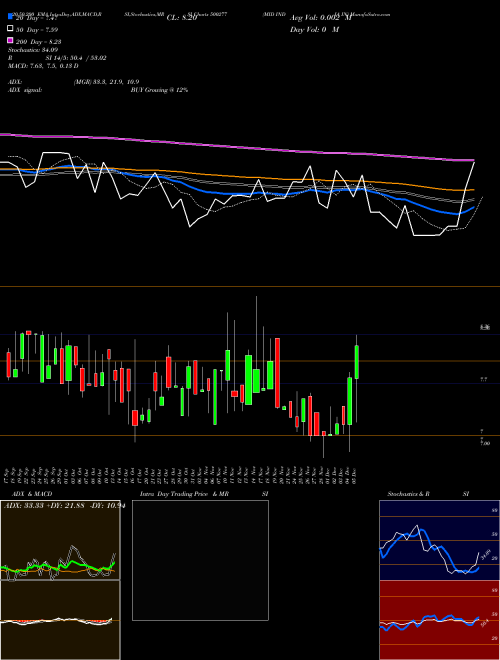Click the white 50 Day legend swatch
The image size is (500, 660).
[x=10, y=28]
